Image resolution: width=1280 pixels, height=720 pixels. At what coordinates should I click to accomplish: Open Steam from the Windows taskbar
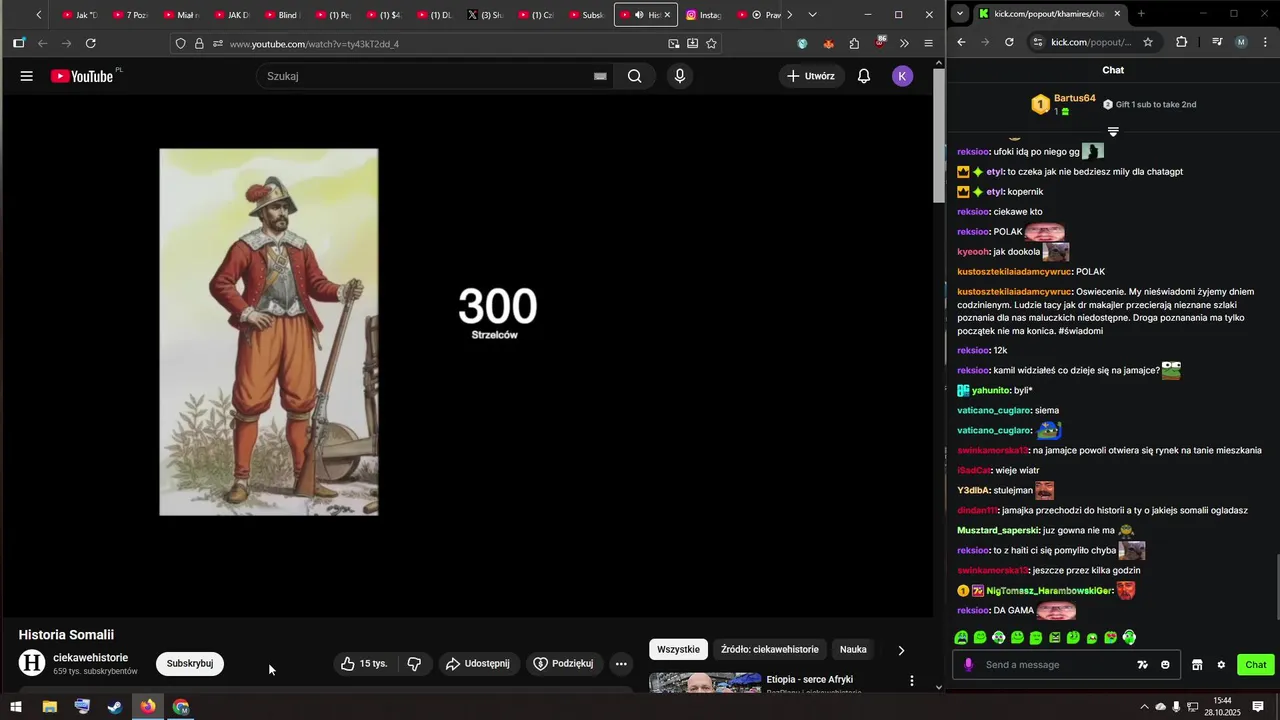point(115,707)
